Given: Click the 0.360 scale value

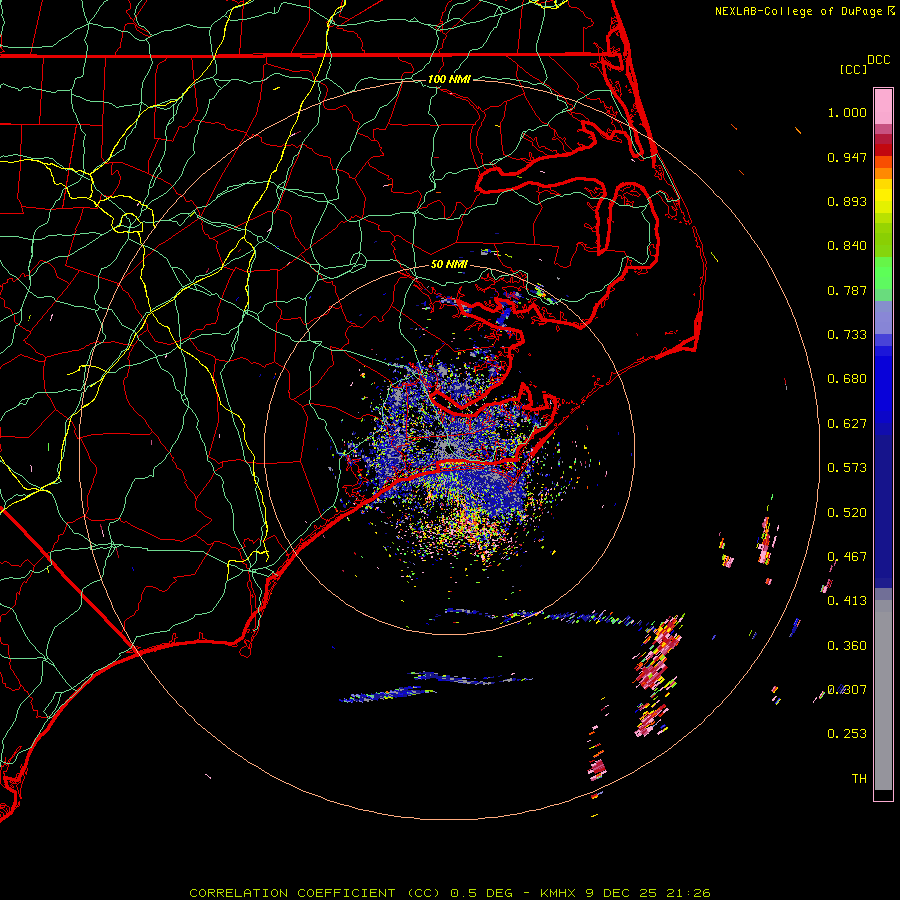Looking at the screenshot, I should click(x=847, y=646).
